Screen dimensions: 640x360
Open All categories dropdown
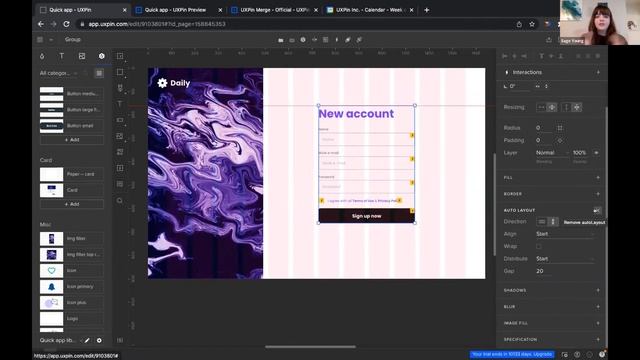tap(58, 73)
